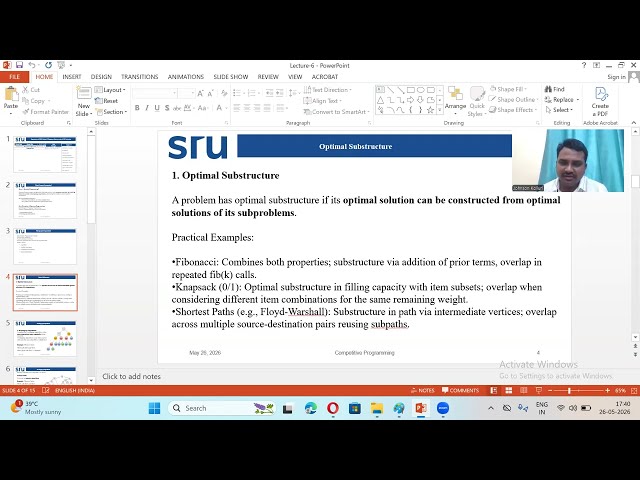Open the Arrange tool
Image resolution: width=640 pixels, height=480 pixels.
[x=455, y=100]
